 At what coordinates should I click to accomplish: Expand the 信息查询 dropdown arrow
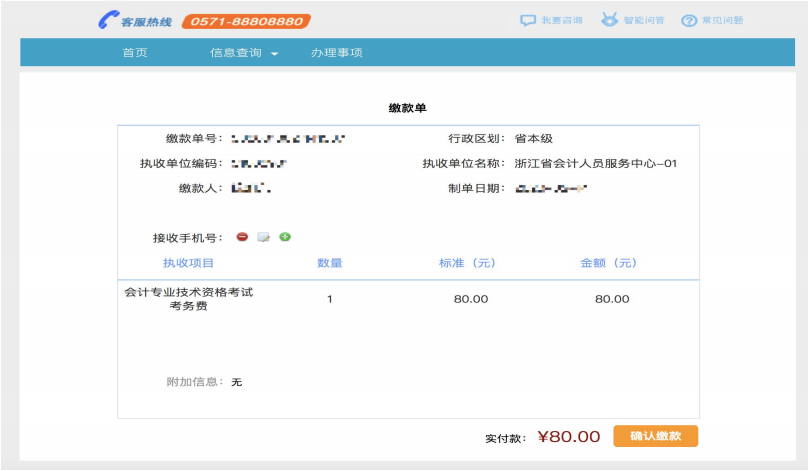point(274,54)
